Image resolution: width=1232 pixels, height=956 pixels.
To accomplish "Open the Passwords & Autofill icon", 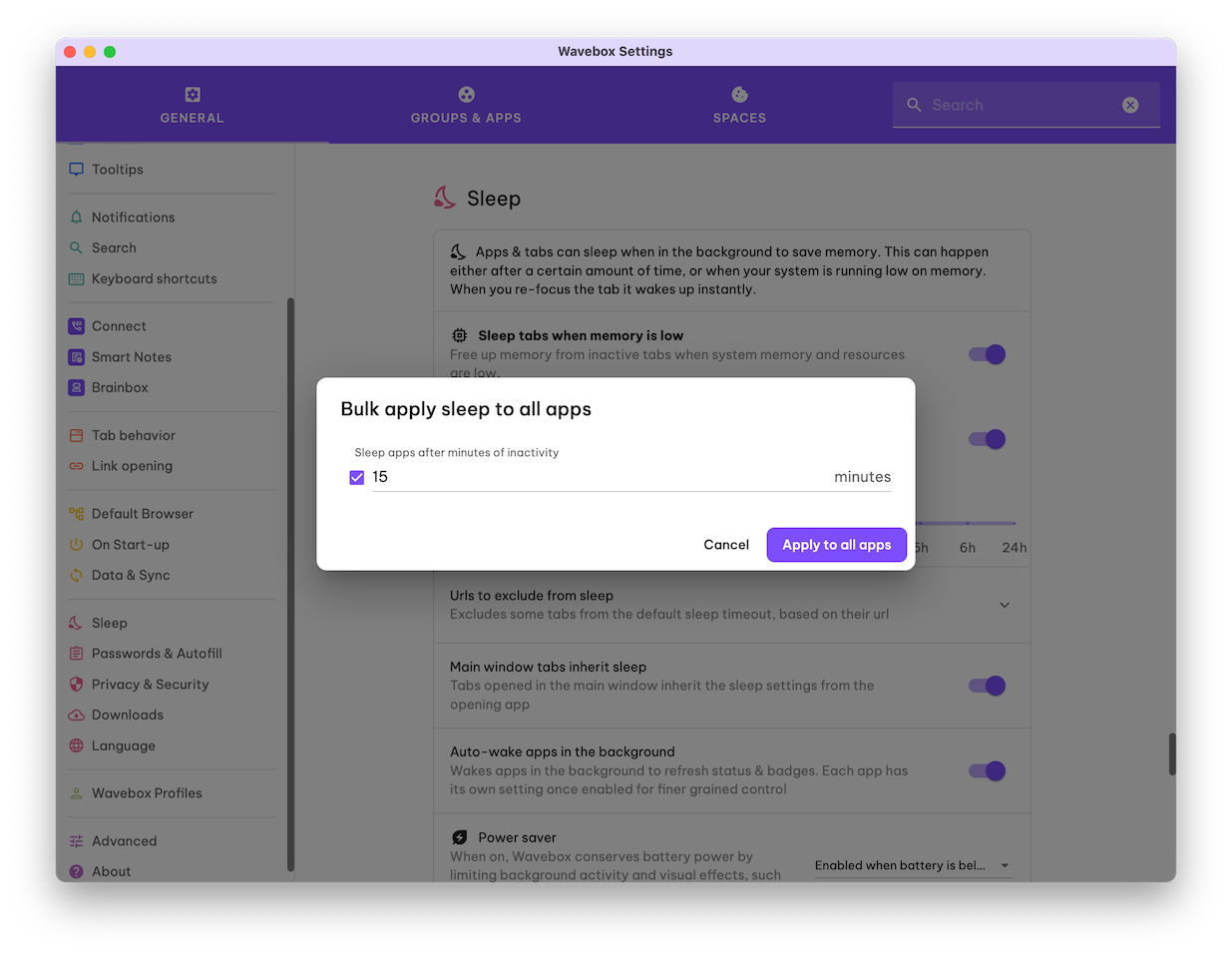I will coord(76,654).
